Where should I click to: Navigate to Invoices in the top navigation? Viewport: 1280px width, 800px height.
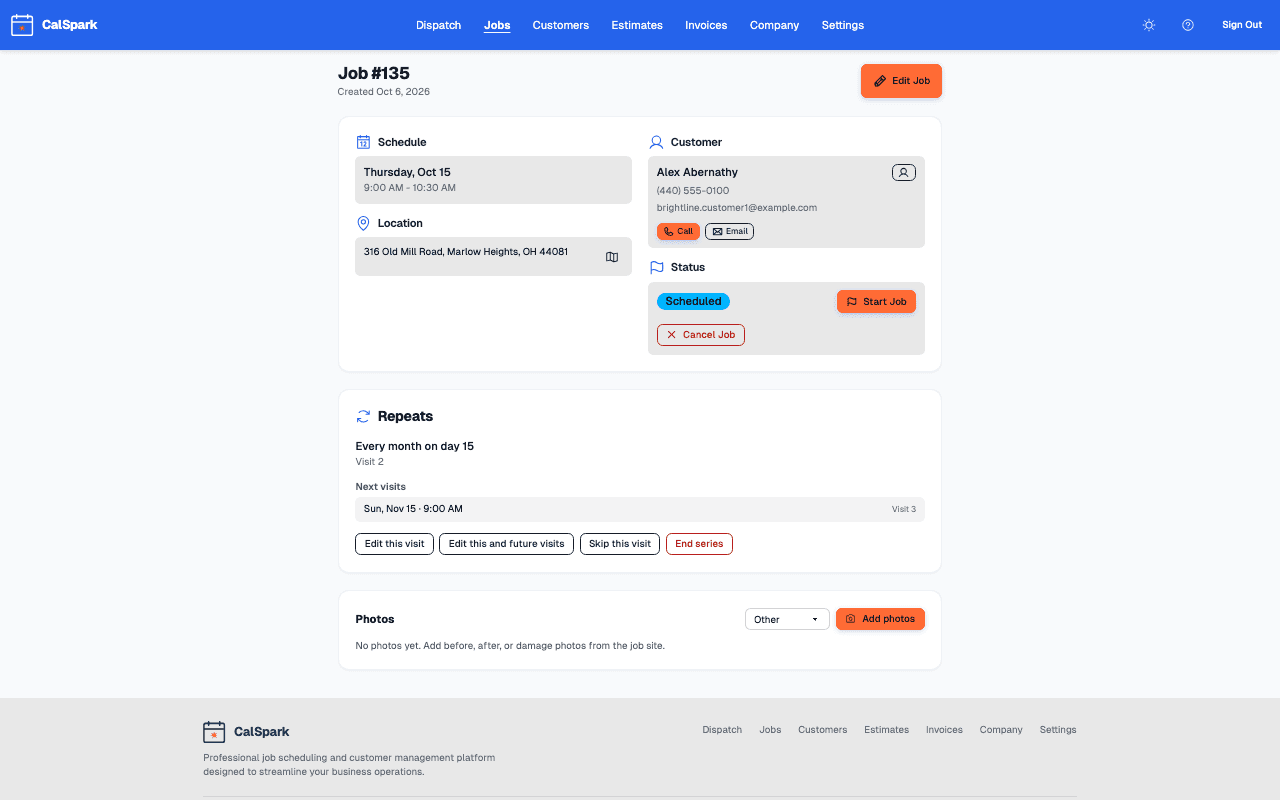coord(706,25)
